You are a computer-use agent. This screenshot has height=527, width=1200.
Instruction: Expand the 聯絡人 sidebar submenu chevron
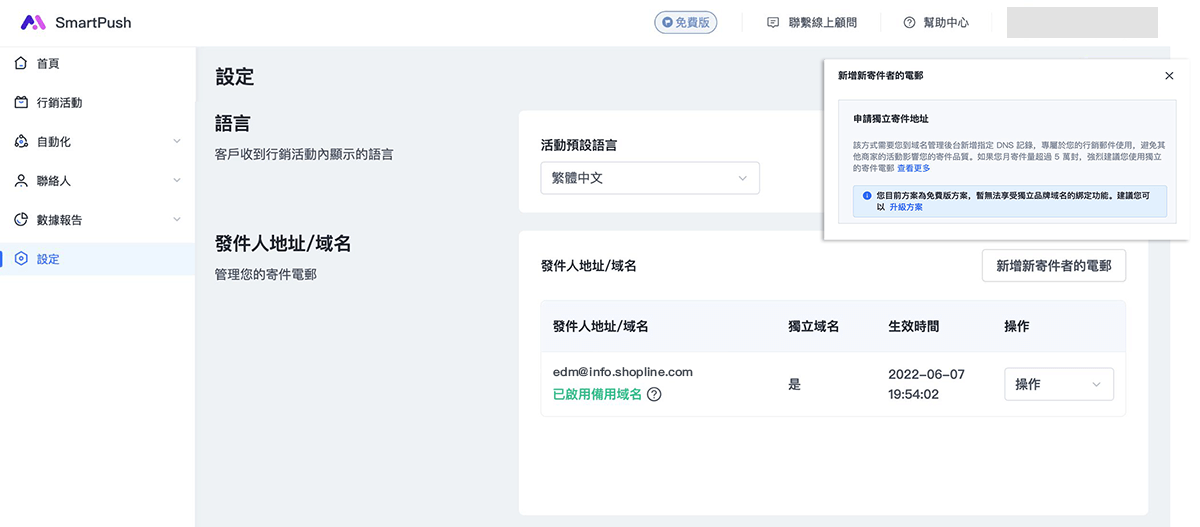click(x=177, y=180)
